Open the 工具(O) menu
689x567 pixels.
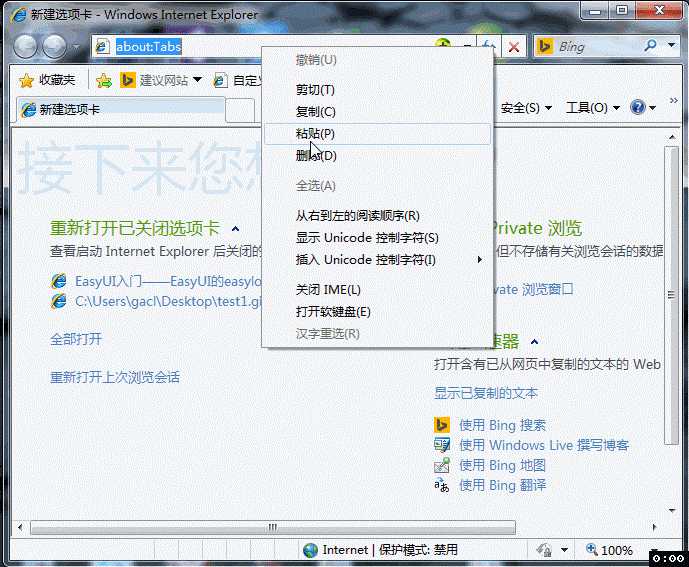click(592, 108)
